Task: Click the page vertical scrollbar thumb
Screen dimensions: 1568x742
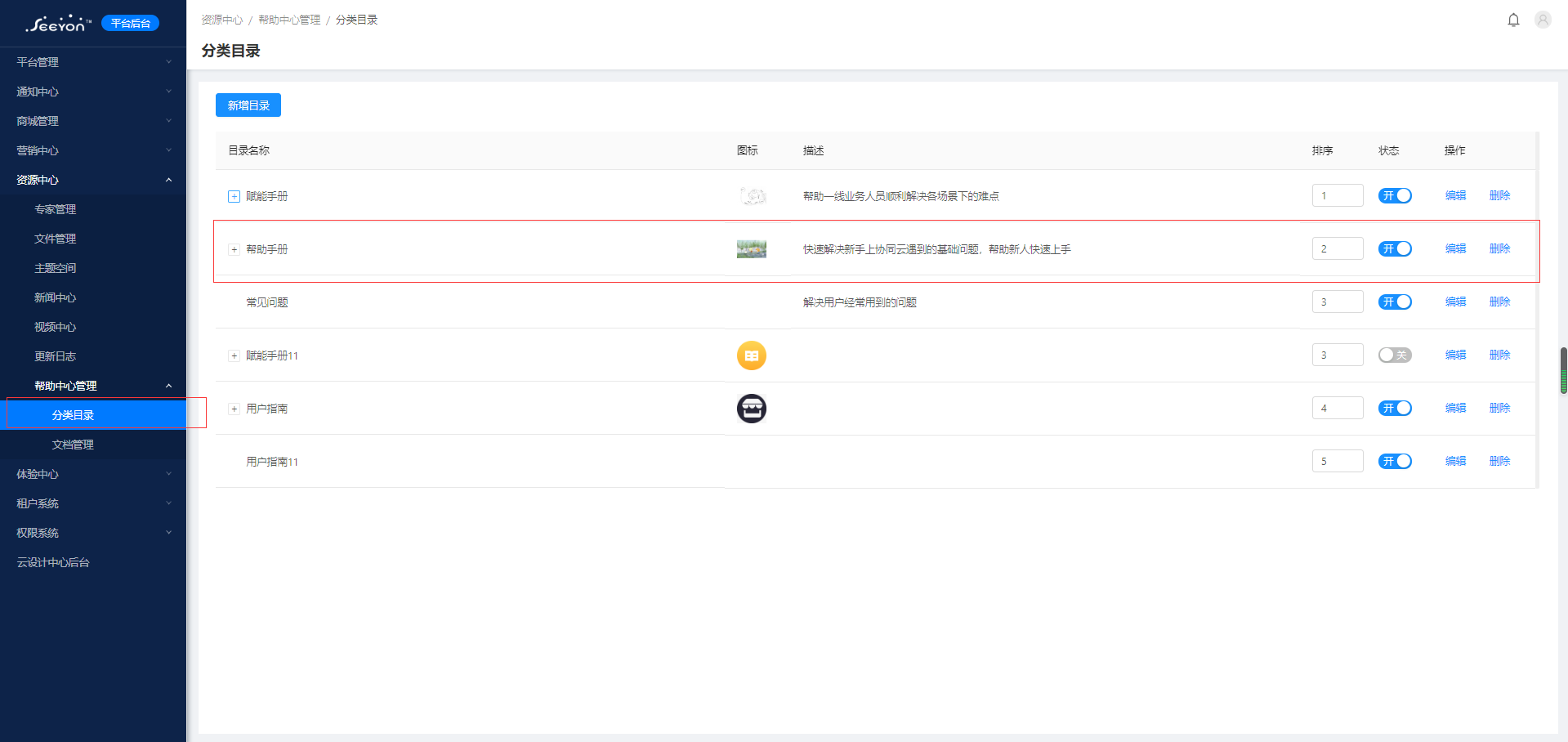Action: pos(1563,371)
